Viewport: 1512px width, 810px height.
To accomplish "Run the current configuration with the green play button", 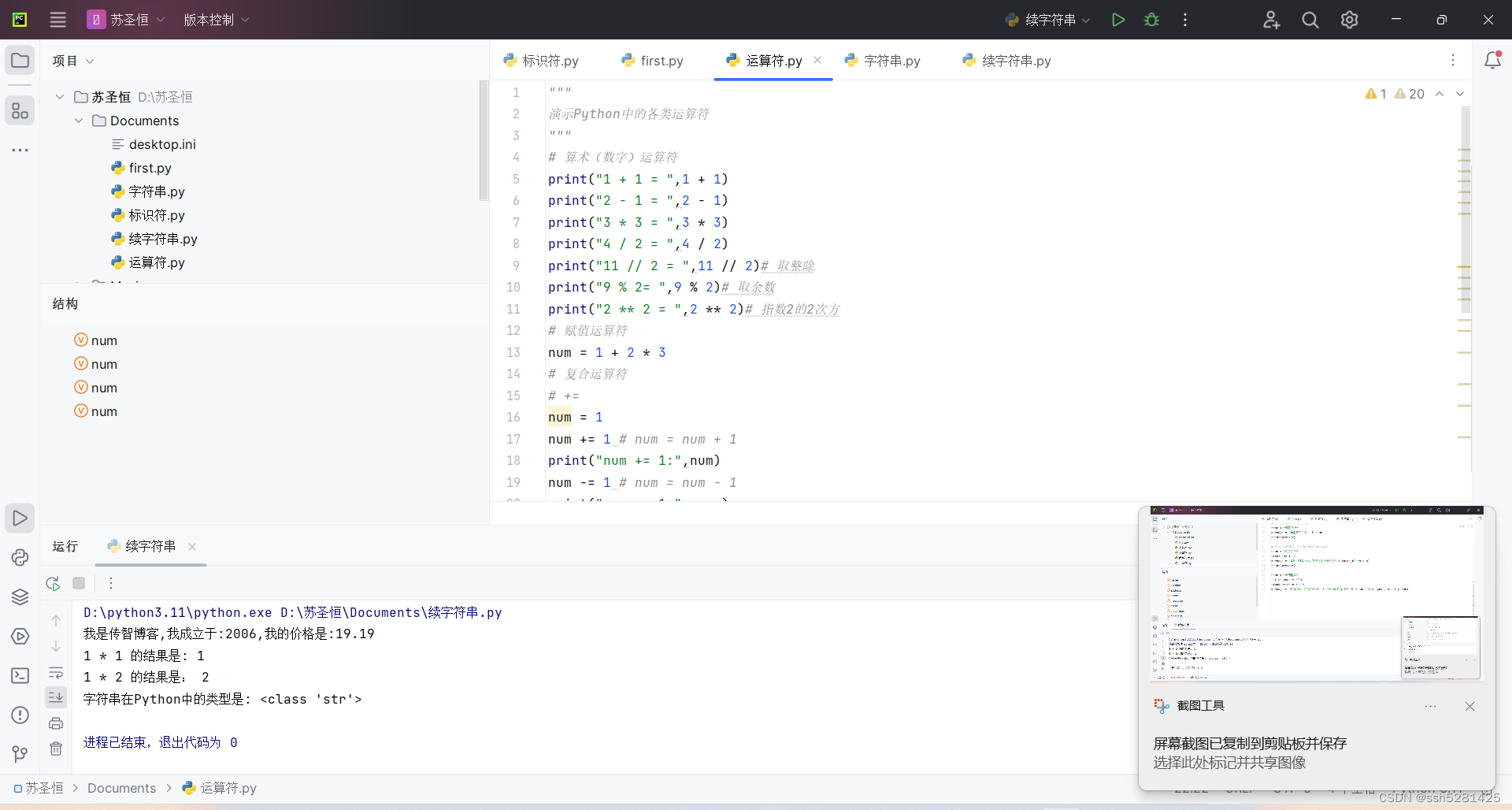I will [1117, 20].
